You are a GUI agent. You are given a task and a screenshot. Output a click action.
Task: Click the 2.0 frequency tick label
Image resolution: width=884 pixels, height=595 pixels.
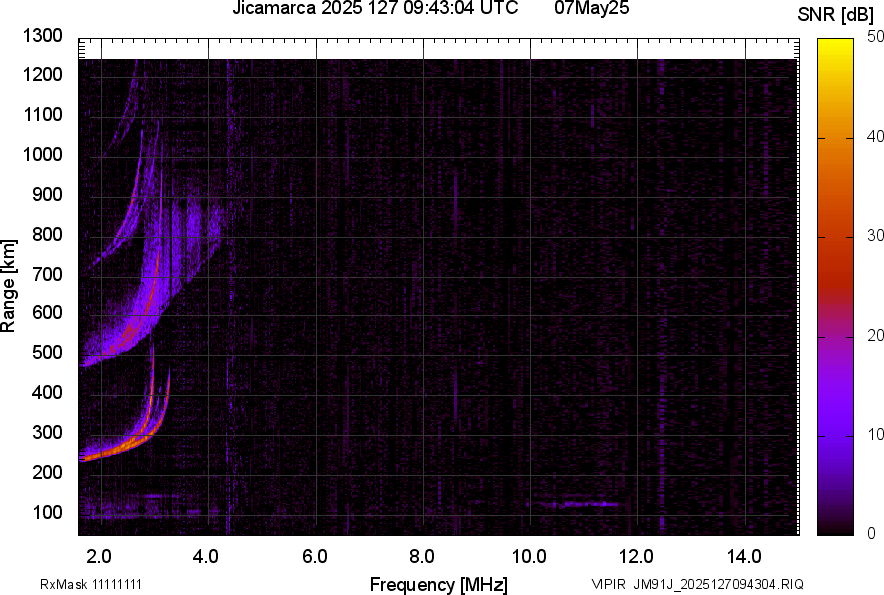pos(99,557)
